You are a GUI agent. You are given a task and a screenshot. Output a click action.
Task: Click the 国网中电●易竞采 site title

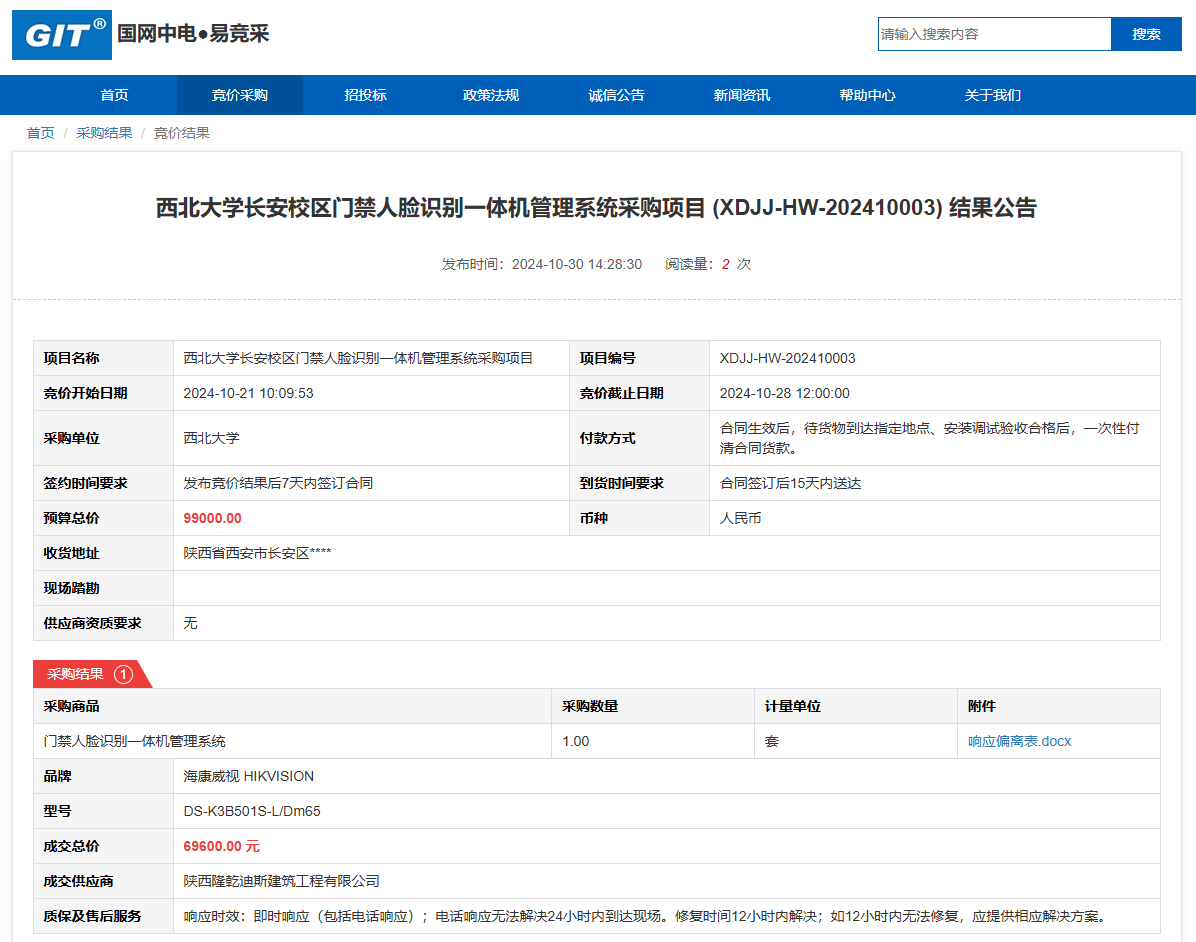193,33
